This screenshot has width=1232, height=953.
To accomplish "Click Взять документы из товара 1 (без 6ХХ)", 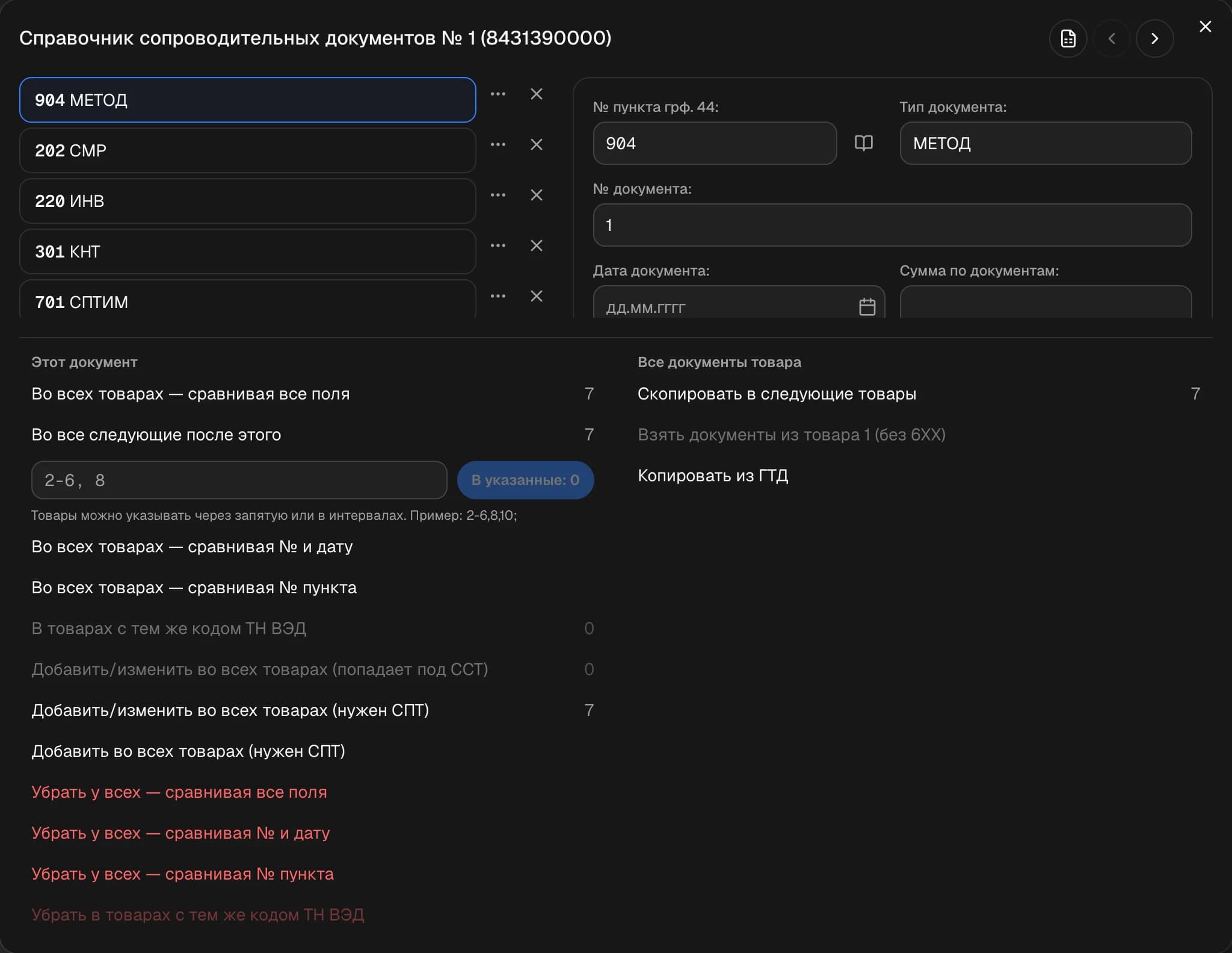I will (x=919, y=435).
